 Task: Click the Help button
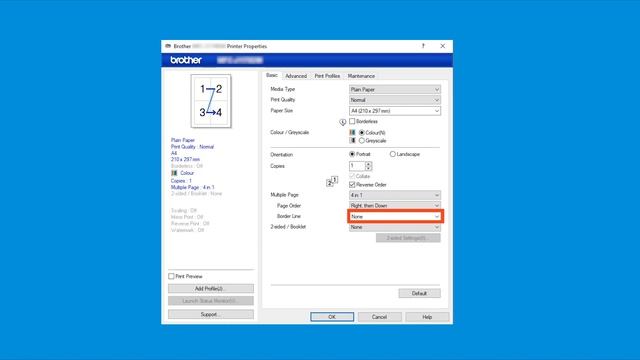(x=427, y=317)
